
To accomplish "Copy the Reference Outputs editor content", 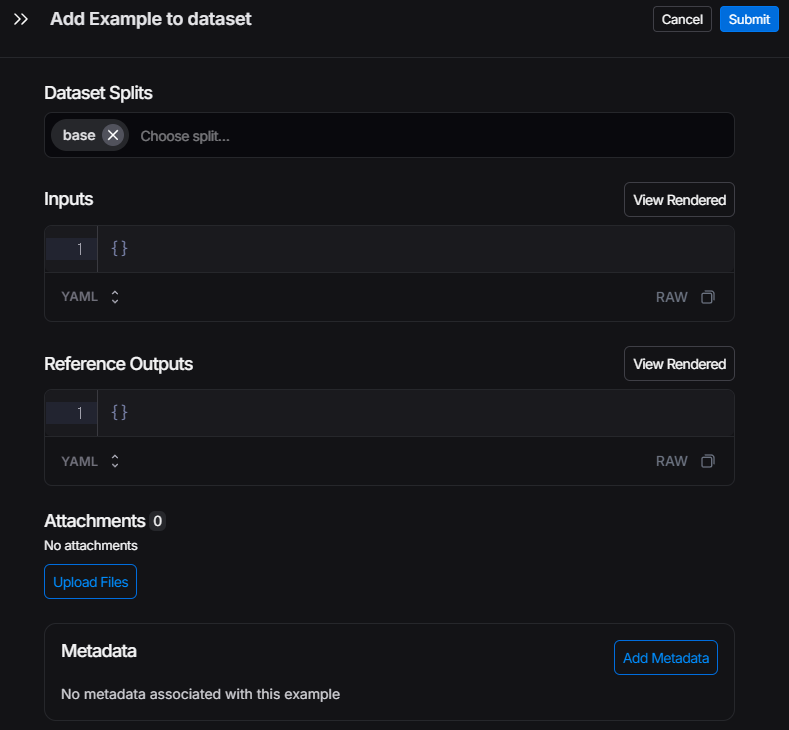I will [708, 461].
